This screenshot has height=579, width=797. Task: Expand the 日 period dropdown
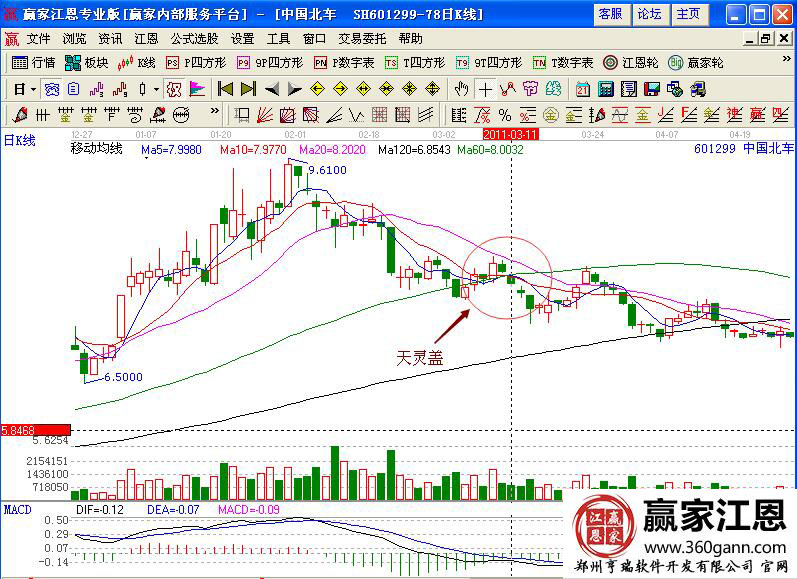pos(24,89)
